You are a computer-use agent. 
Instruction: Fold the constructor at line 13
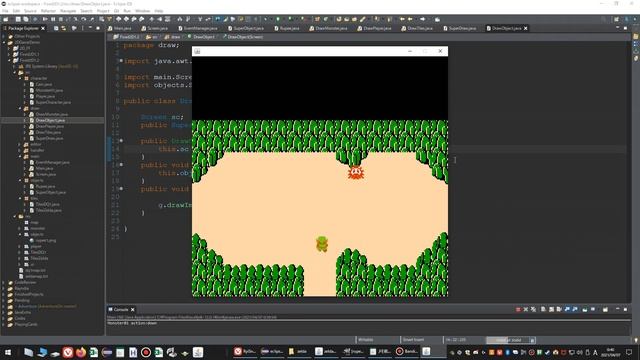click(121, 140)
